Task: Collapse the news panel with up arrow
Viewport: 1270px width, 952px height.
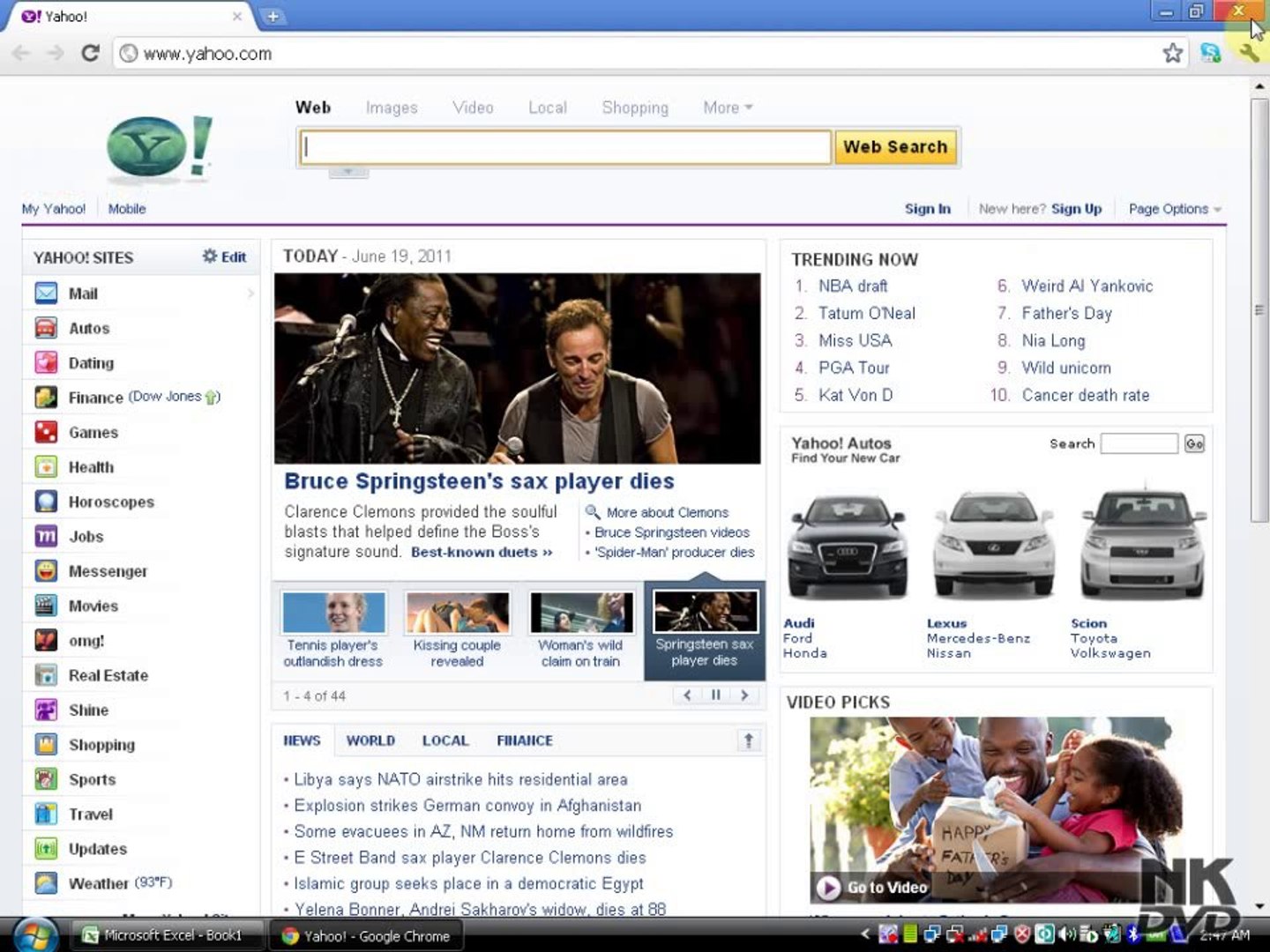Action: click(x=748, y=740)
